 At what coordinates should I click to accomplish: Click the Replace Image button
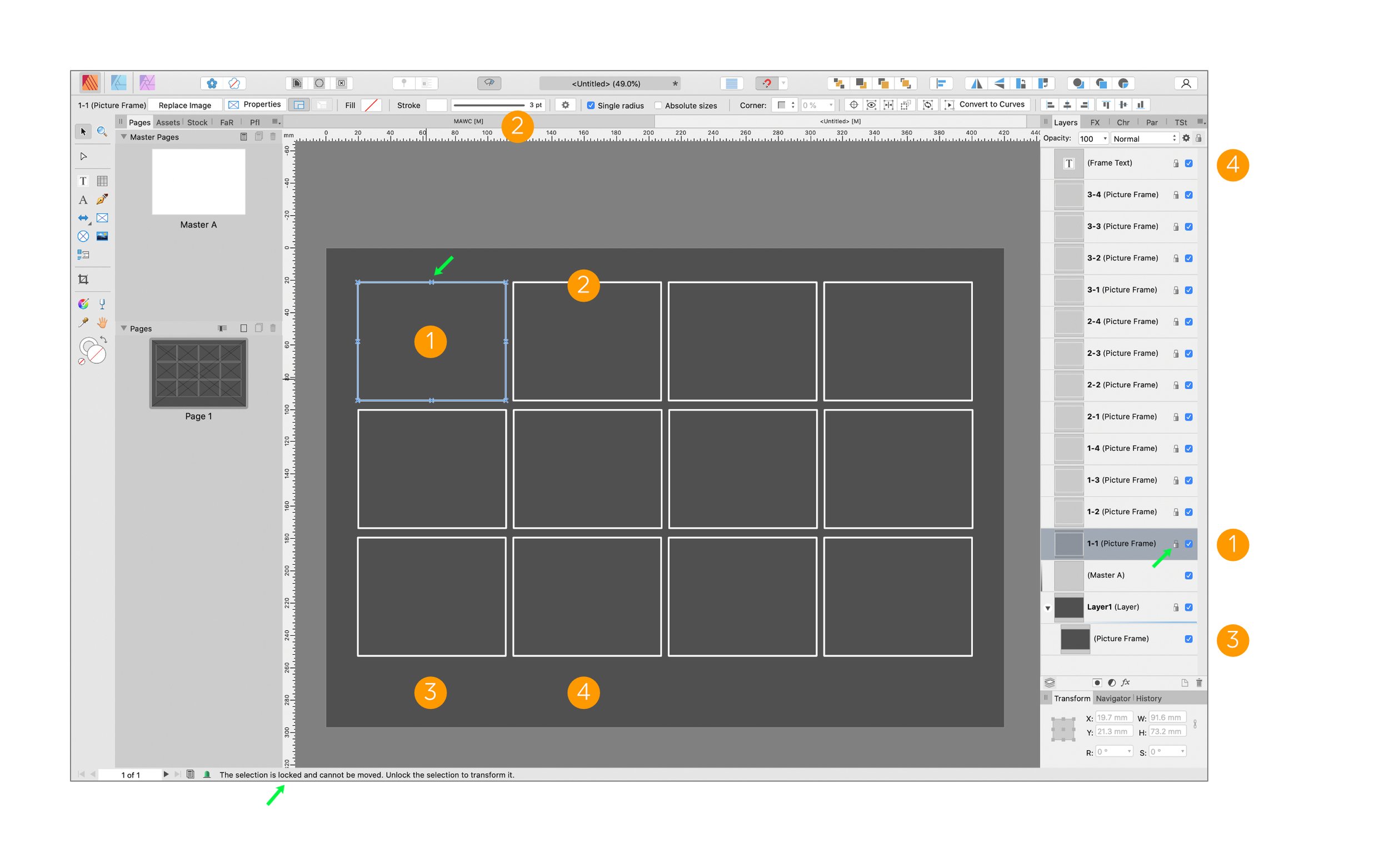point(185,105)
